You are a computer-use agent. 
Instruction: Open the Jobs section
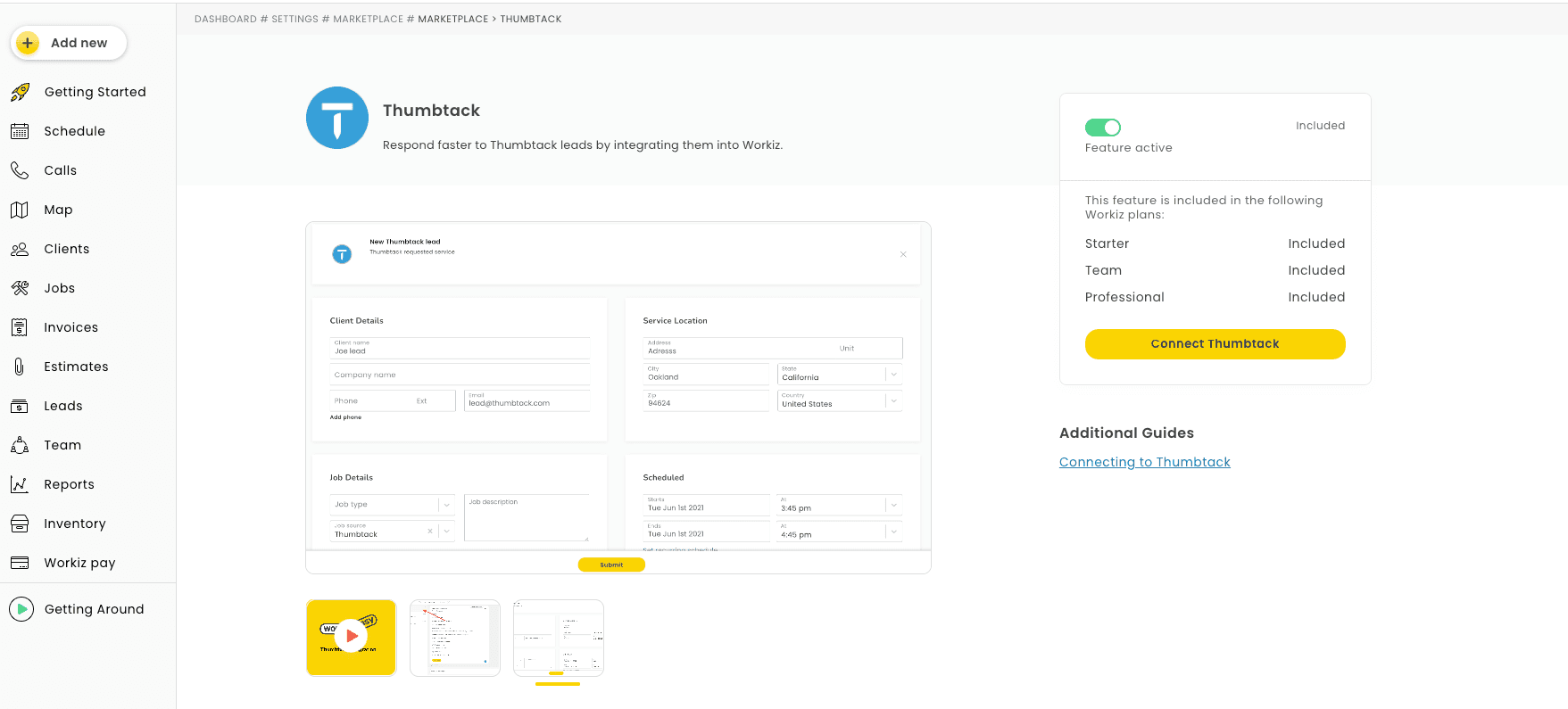[x=60, y=288]
